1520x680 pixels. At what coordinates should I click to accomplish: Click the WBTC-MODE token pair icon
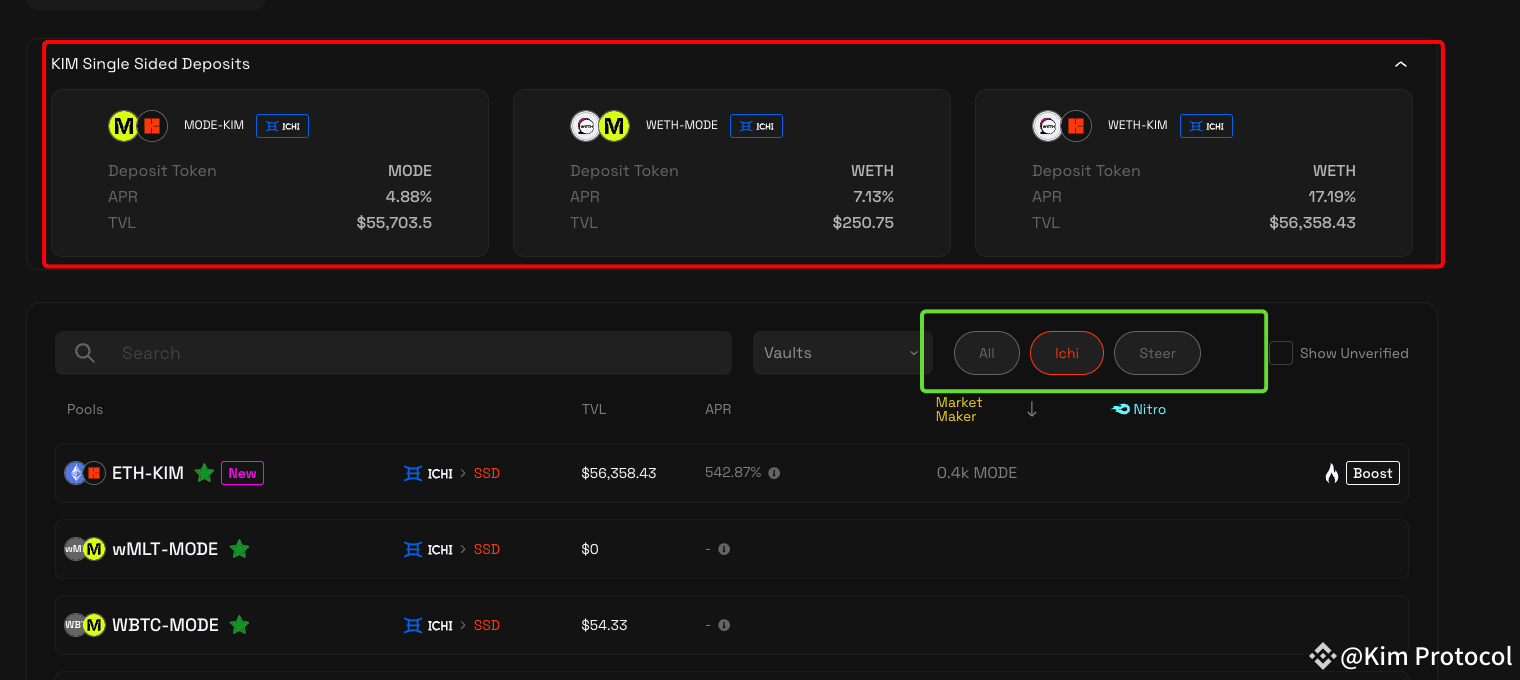click(x=85, y=625)
